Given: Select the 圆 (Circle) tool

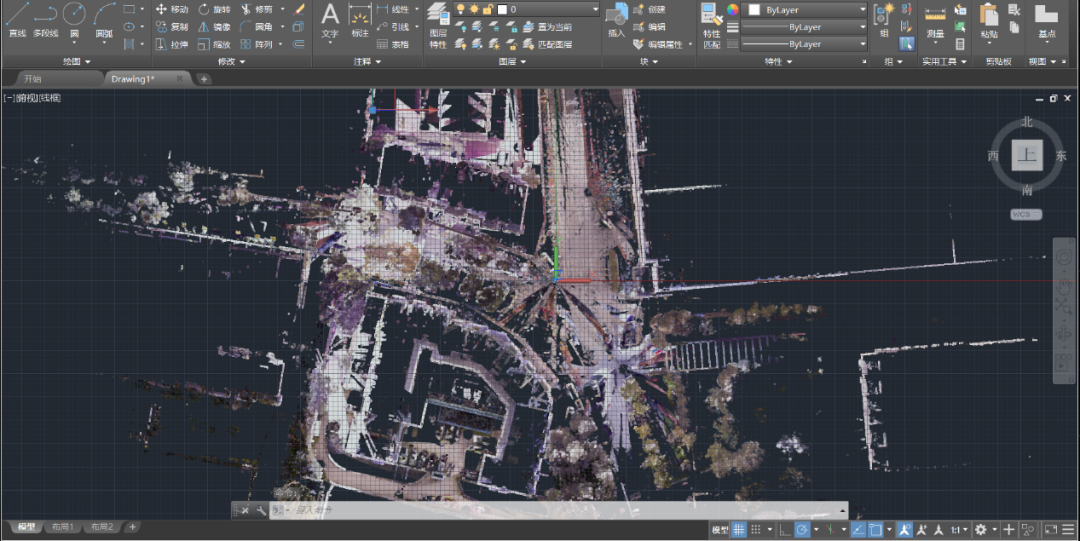Looking at the screenshot, I should coord(74,21).
